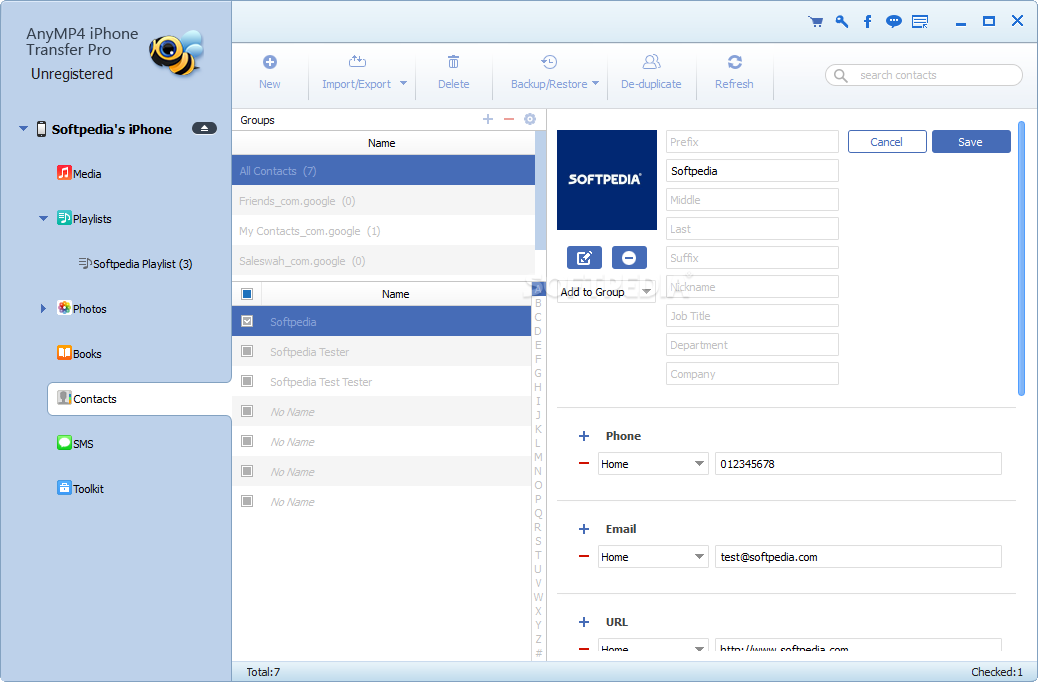Open the Books section
The width and height of the screenshot is (1038, 682).
79,354
